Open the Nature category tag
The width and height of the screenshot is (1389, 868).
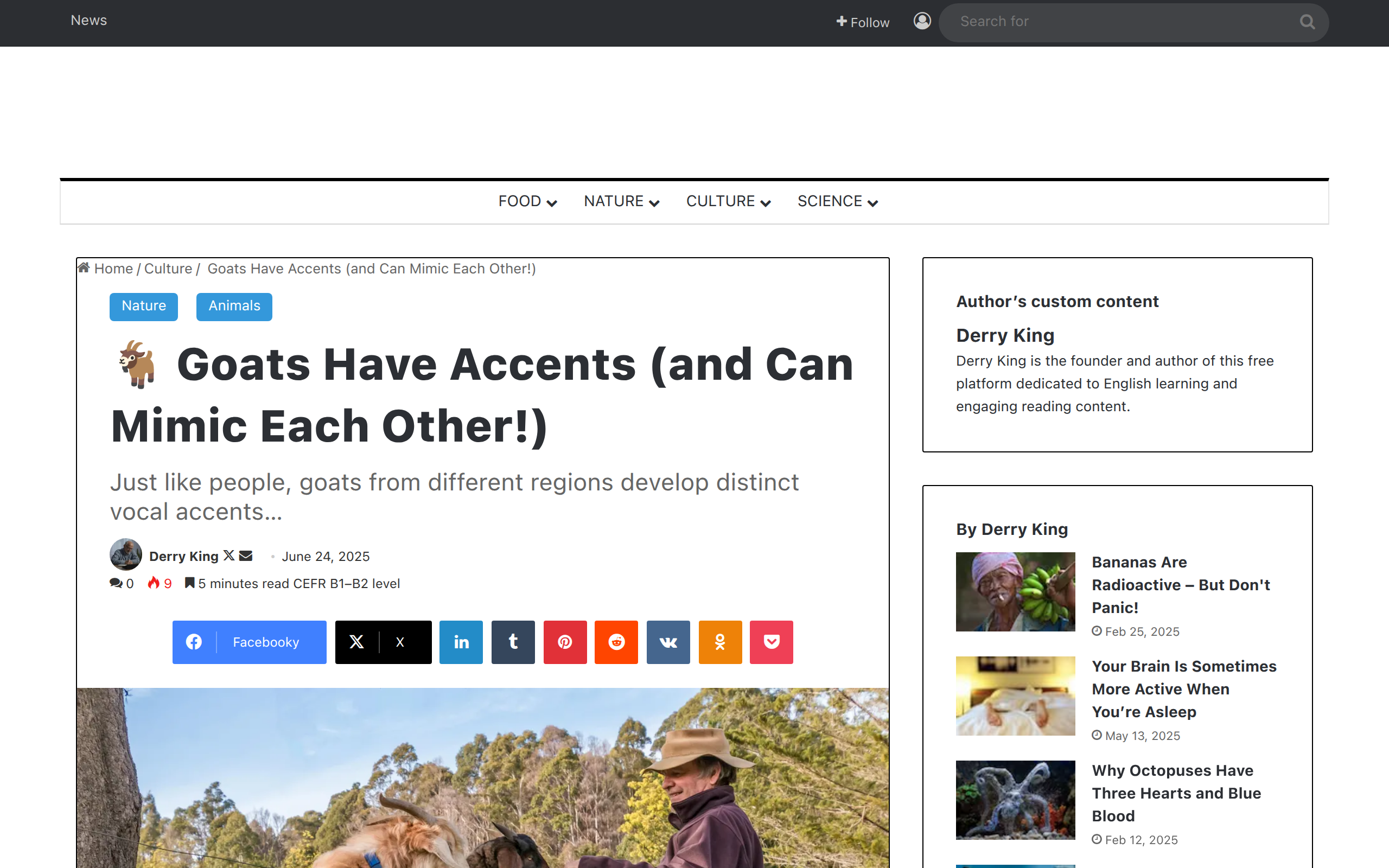click(x=143, y=306)
